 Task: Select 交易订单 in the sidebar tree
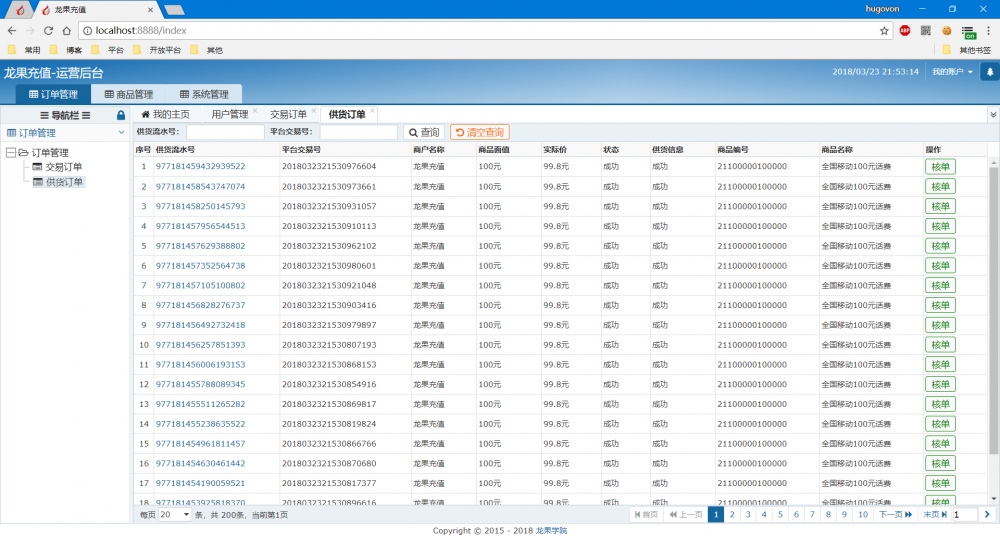pos(64,167)
